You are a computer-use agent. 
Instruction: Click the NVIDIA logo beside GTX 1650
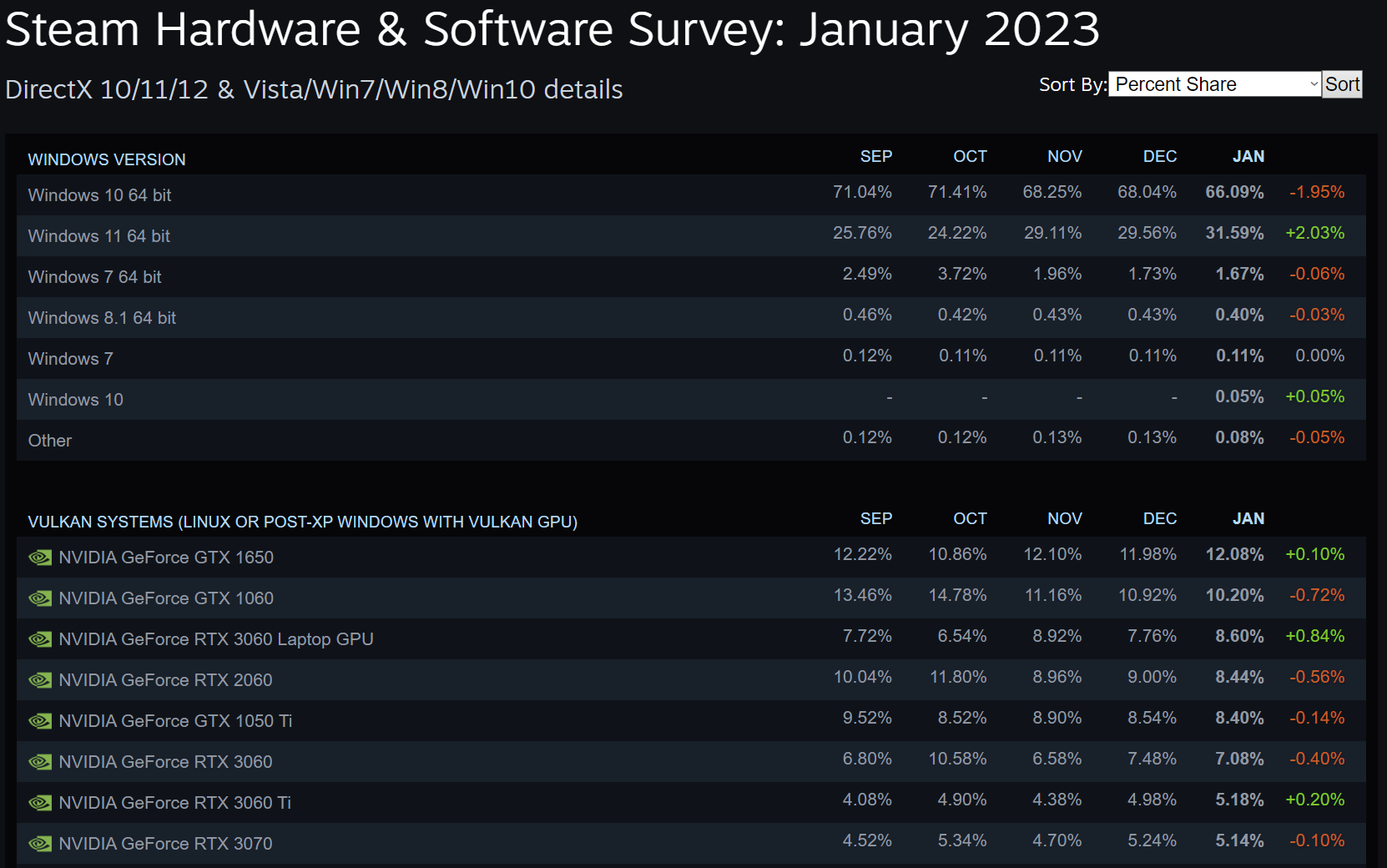40,558
